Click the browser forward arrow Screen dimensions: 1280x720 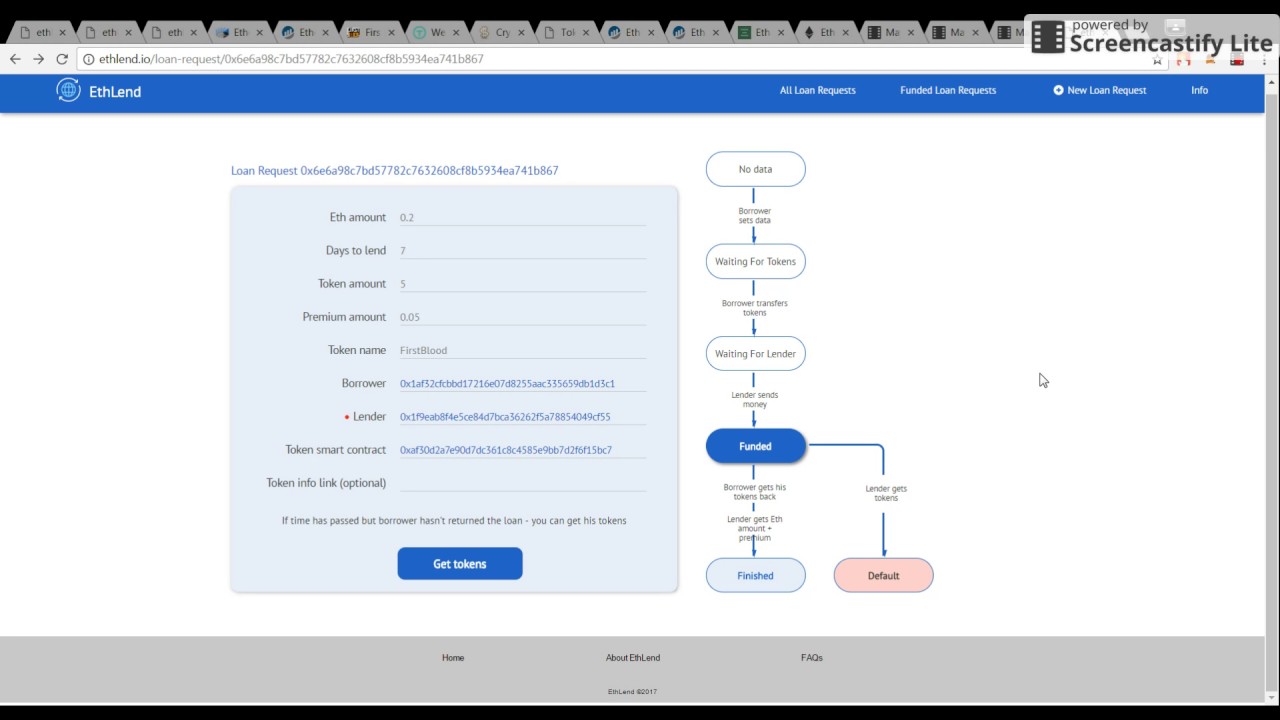pos(38,59)
